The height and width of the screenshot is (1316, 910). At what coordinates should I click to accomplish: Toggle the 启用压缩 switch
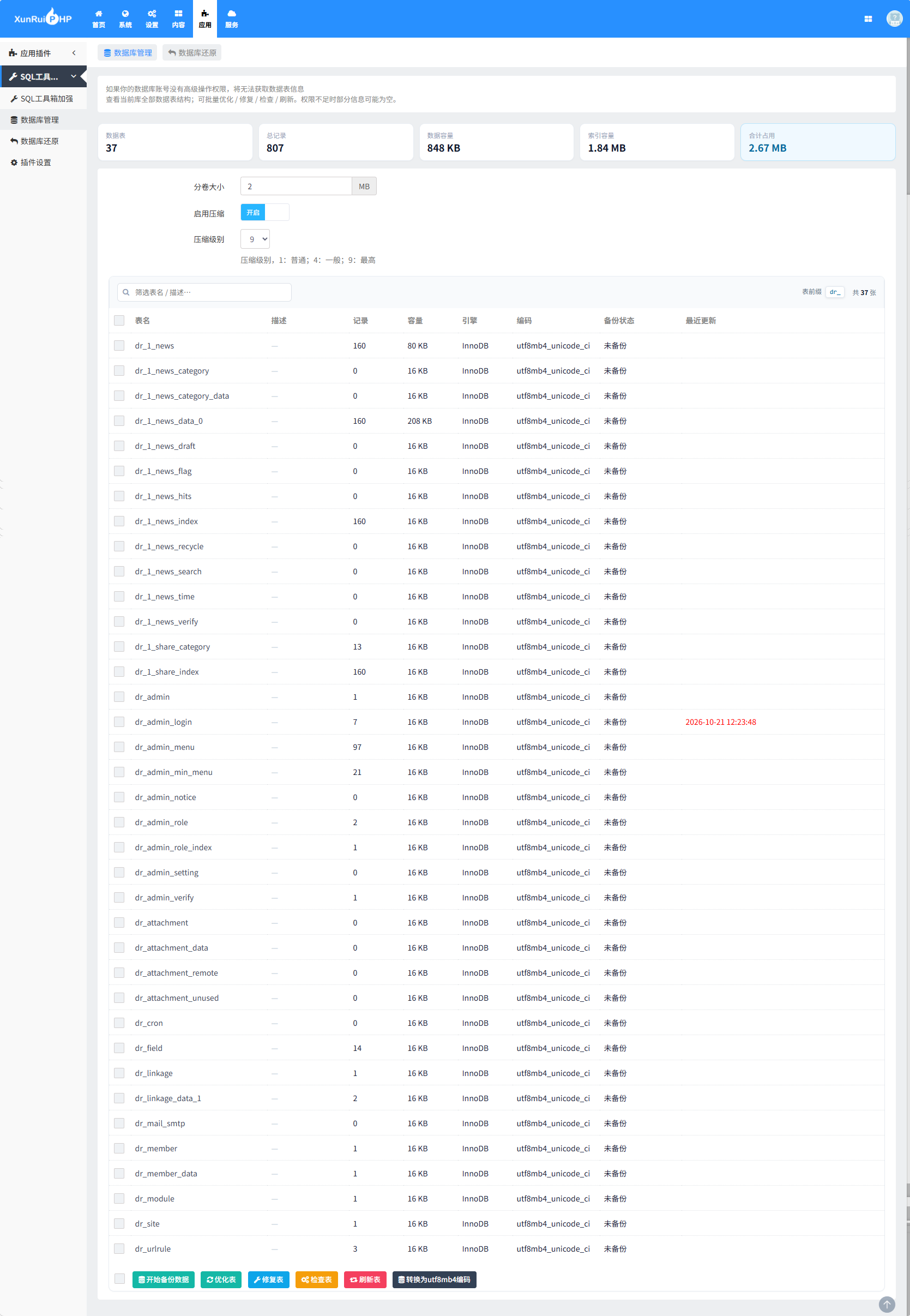click(x=264, y=212)
